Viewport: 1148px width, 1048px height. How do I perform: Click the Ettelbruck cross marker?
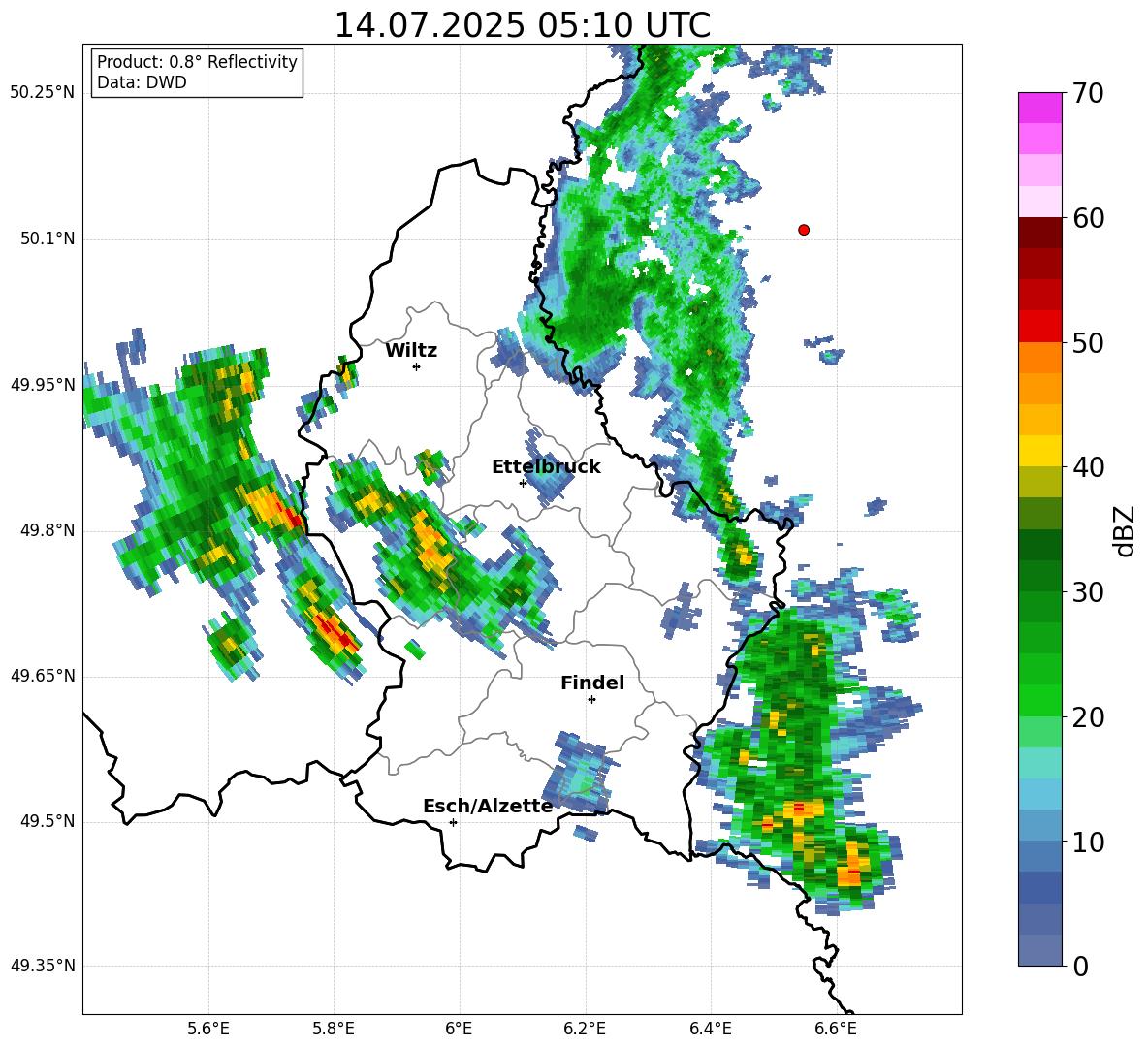click(523, 483)
